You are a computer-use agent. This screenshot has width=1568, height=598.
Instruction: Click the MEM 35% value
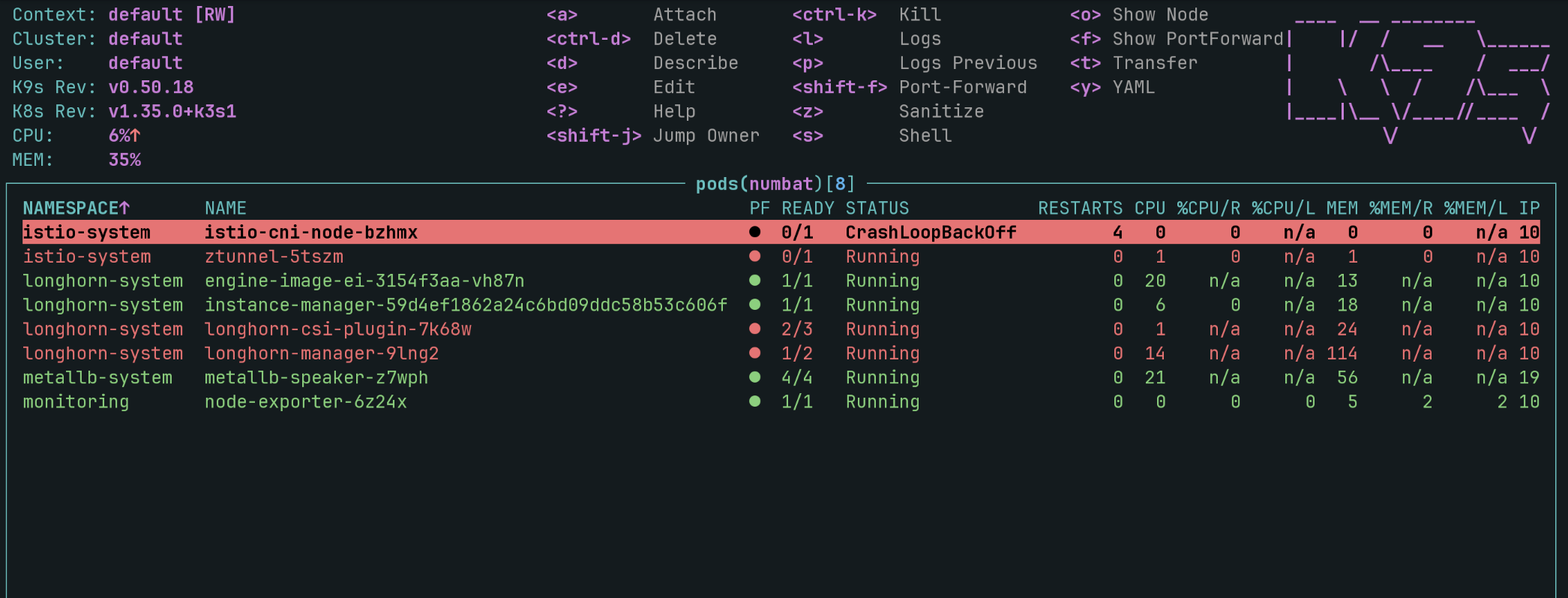click(x=124, y=160)
